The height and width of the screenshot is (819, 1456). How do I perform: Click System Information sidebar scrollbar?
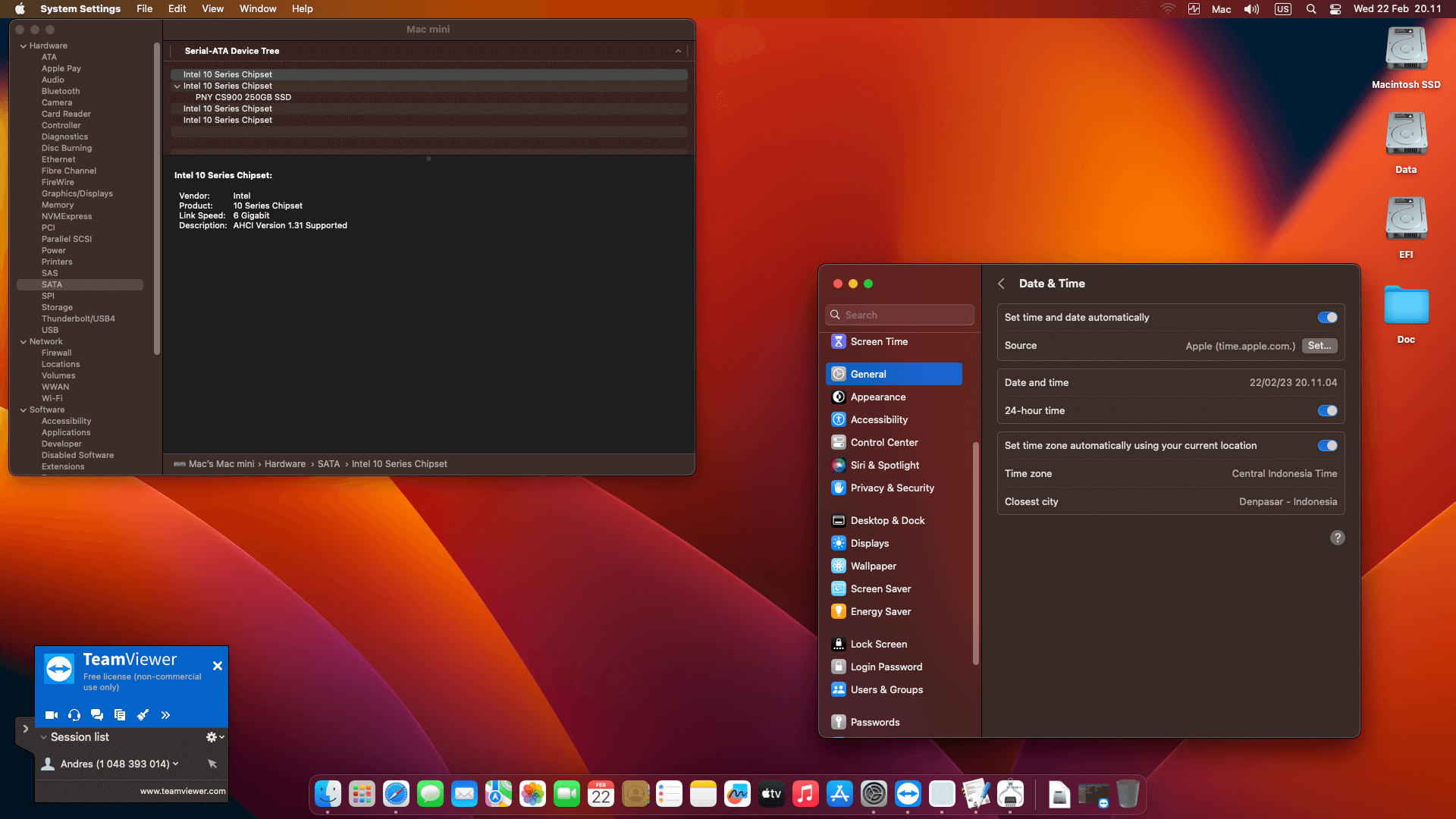157,199
